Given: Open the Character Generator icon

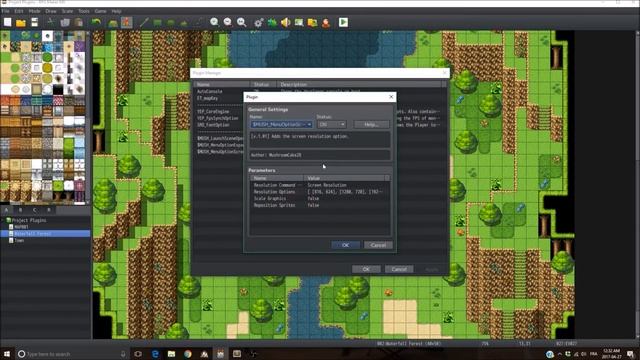Looking at the screenshot, I should tap(326, 22).
